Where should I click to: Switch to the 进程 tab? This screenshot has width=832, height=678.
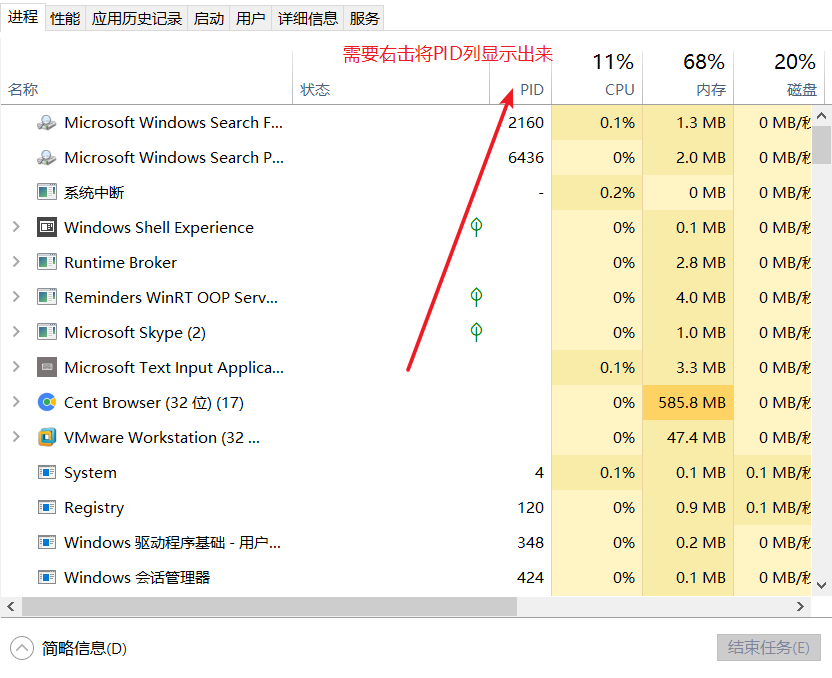click(23, 17)
